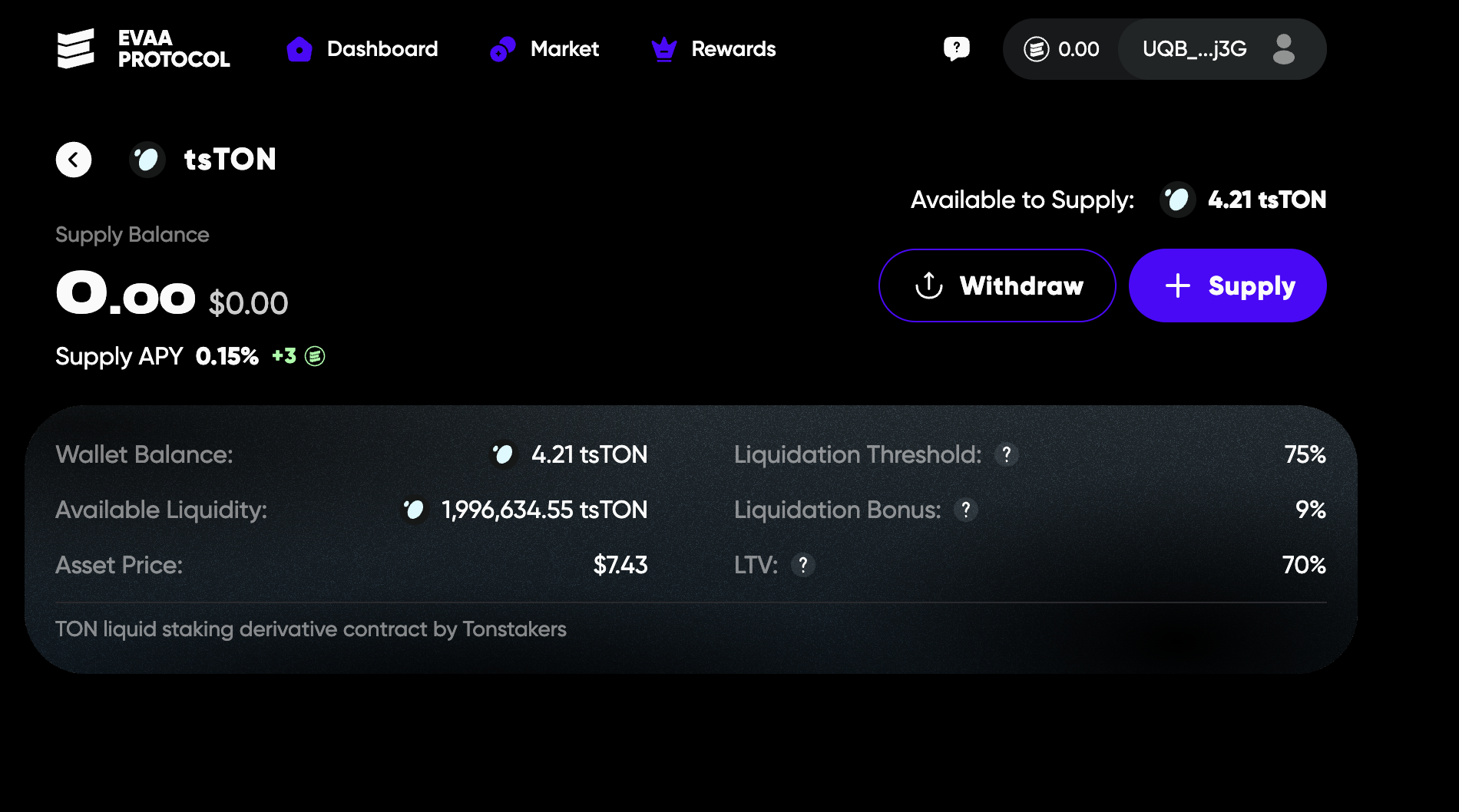Open wallet menu UQB_...j3G
This screenshot has width=1459, height=812.
click(1194, 49)
